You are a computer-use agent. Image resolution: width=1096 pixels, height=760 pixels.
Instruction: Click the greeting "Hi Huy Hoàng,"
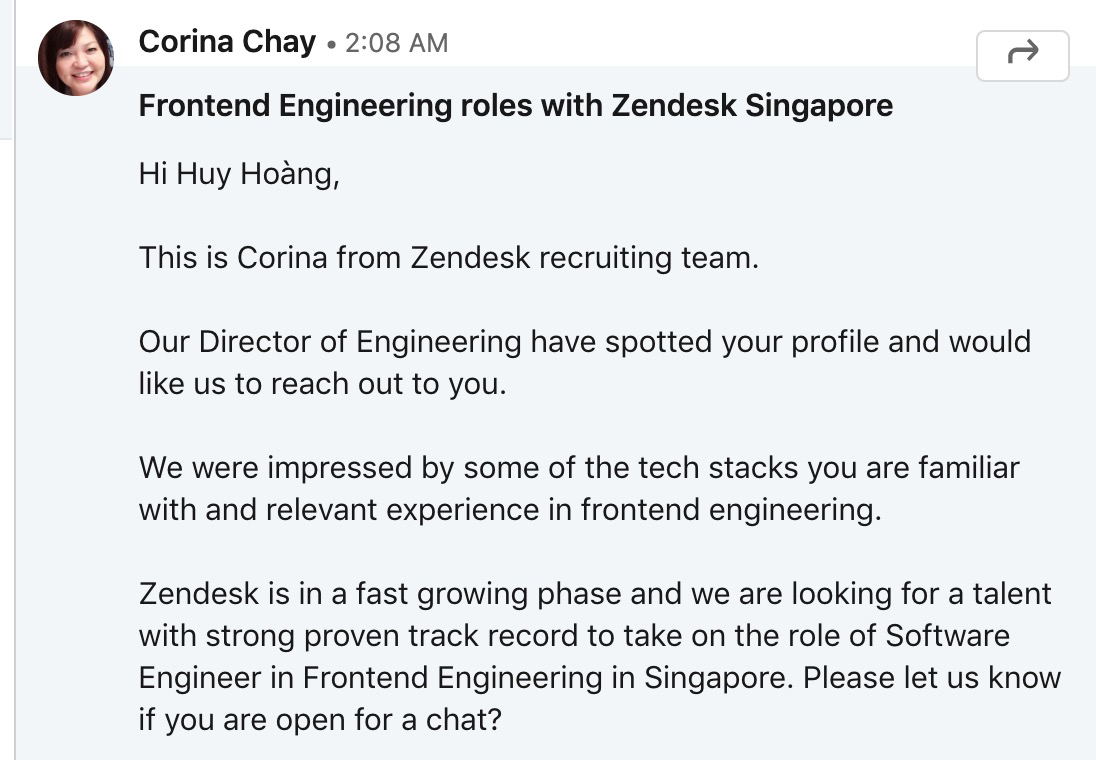click(x=239, y=174)
